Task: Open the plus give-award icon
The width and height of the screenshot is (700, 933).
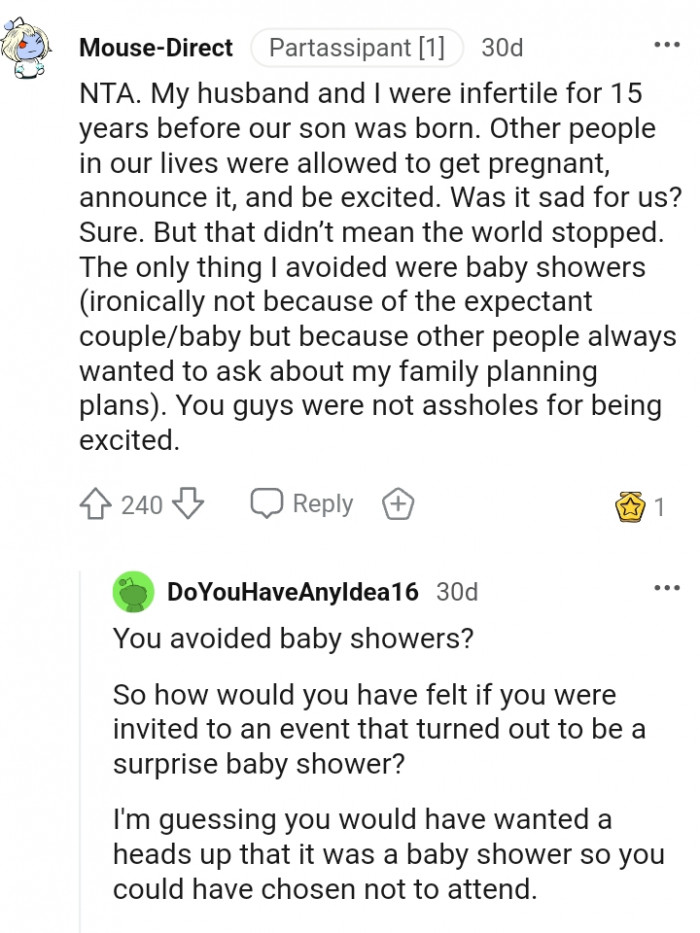Action: pyautogui.click(x=397, y=504)
